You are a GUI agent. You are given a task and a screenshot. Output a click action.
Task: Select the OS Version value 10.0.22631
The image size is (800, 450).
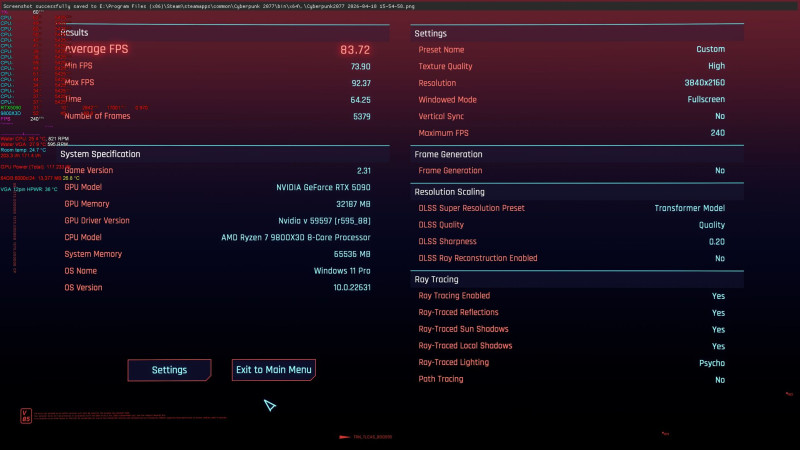(x=352, y=287)
